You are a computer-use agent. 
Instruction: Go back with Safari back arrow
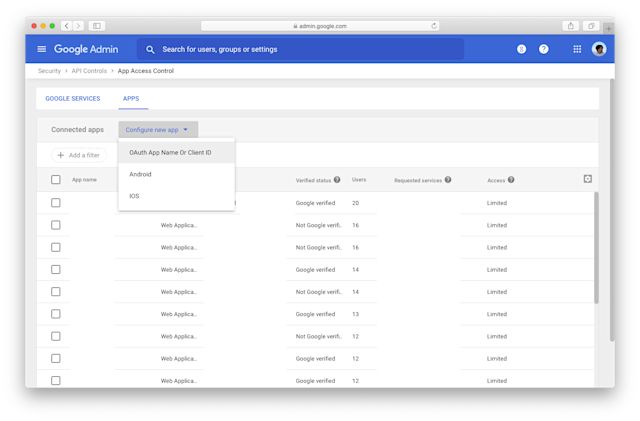coord(67,26)
